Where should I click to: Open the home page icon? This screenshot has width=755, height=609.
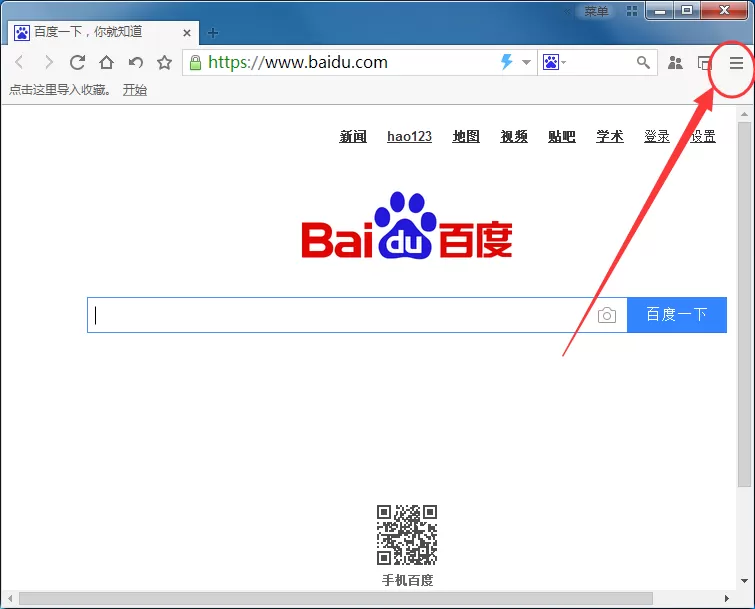[106, 62]
